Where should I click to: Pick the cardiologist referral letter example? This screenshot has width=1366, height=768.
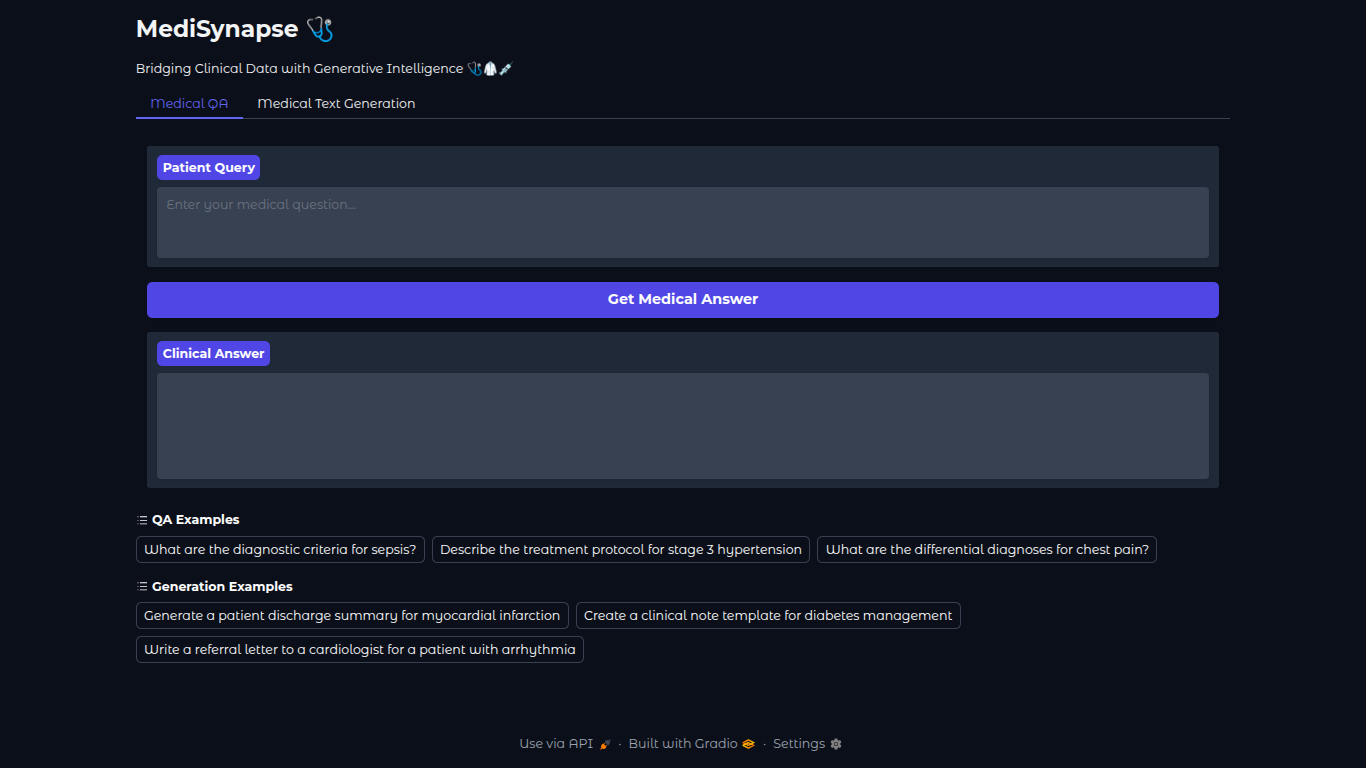pyautogui.click(x=359, y=650)
